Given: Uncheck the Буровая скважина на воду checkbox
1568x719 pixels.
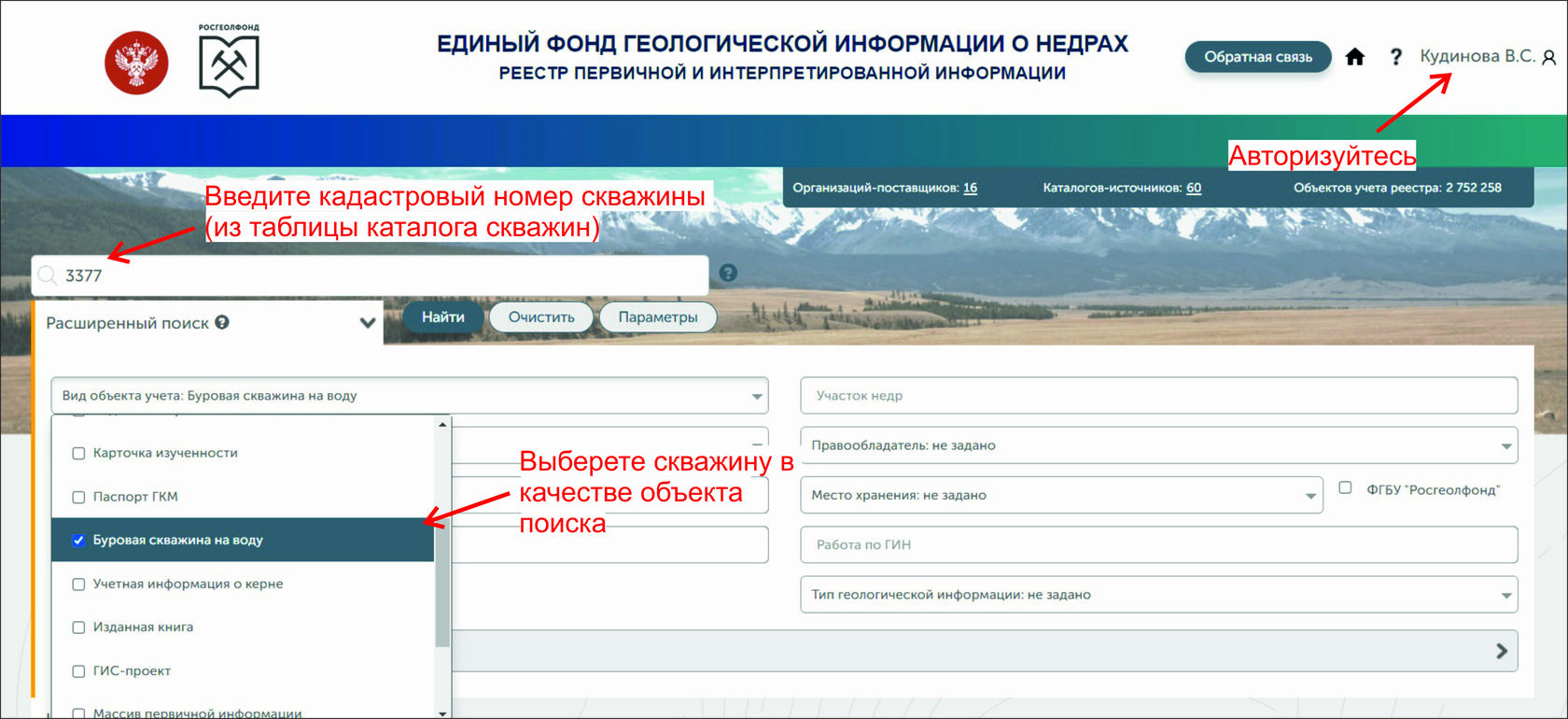Looking at the screenshot, I should (x=78, y=540).
